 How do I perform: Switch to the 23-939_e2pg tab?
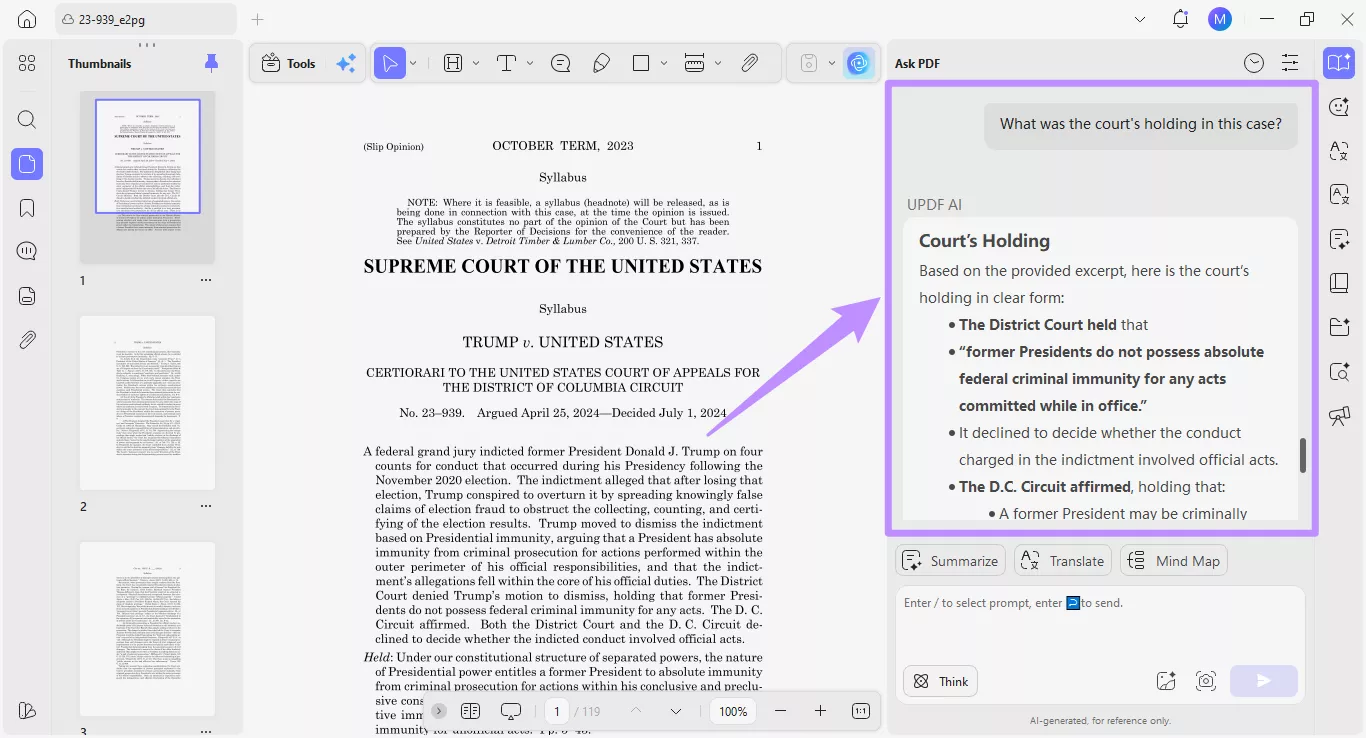[147, 19]
